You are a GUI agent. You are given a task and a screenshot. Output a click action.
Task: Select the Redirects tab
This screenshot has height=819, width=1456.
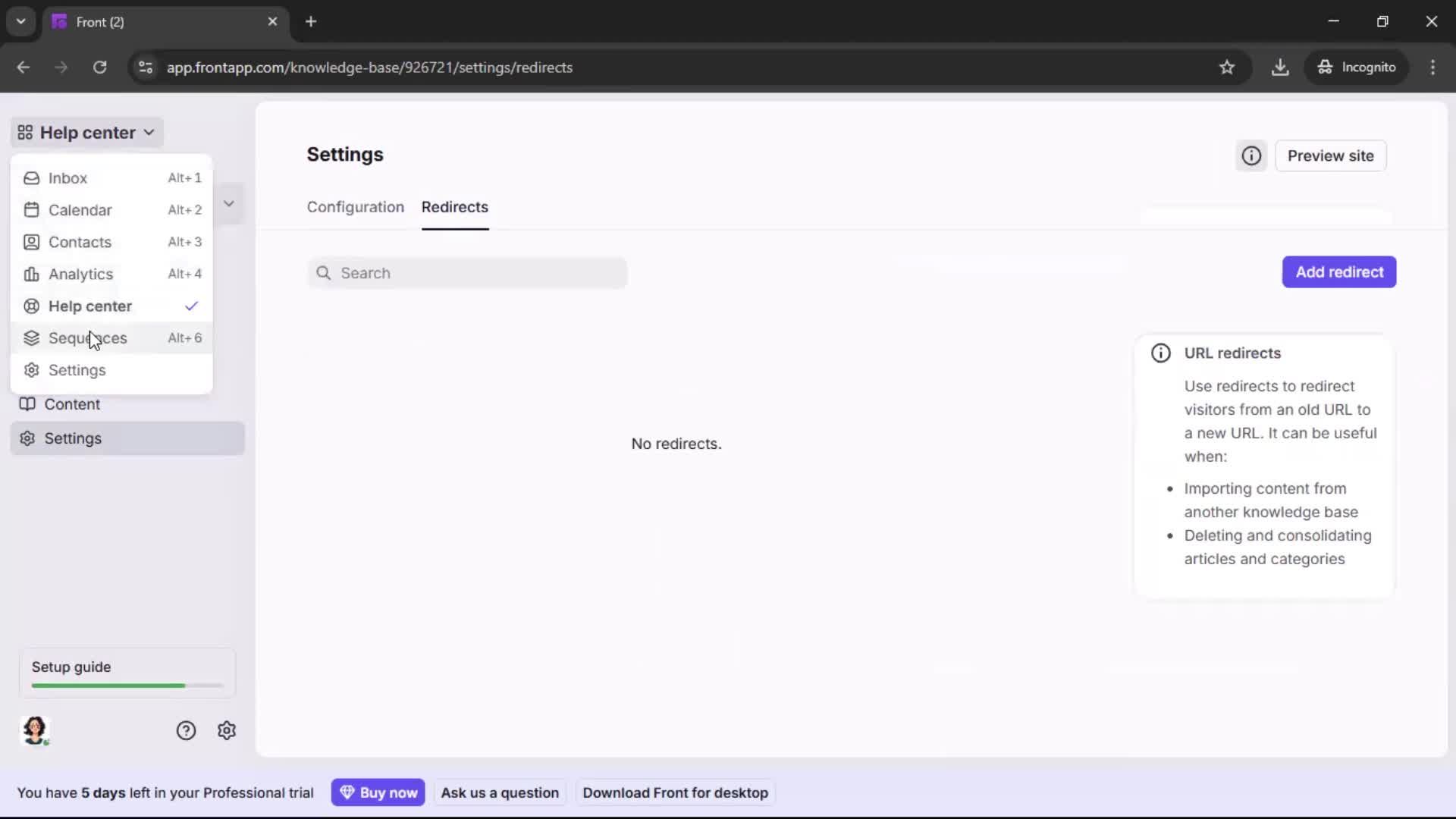(455, 207)
